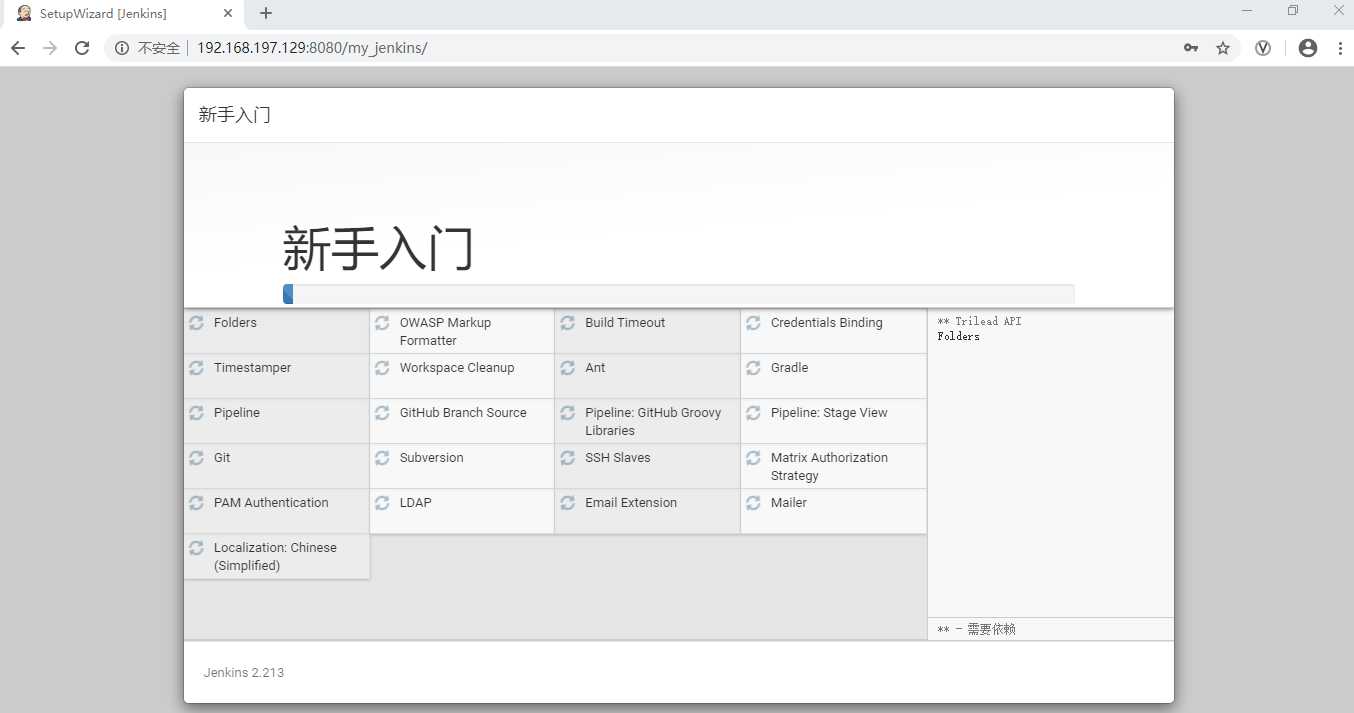Click the sync icon beside Folders
The height and width of the screenshot is (713, 1354).
(197, 323)
